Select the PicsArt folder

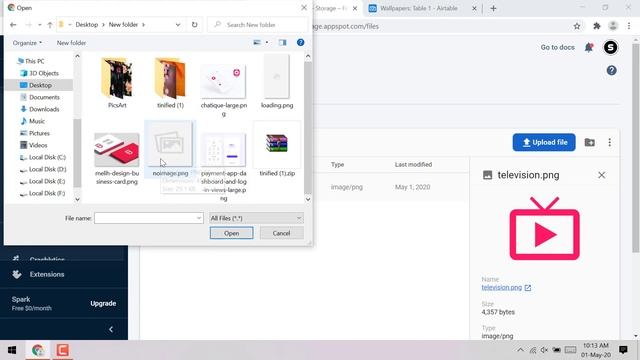(x=117, y=83)
